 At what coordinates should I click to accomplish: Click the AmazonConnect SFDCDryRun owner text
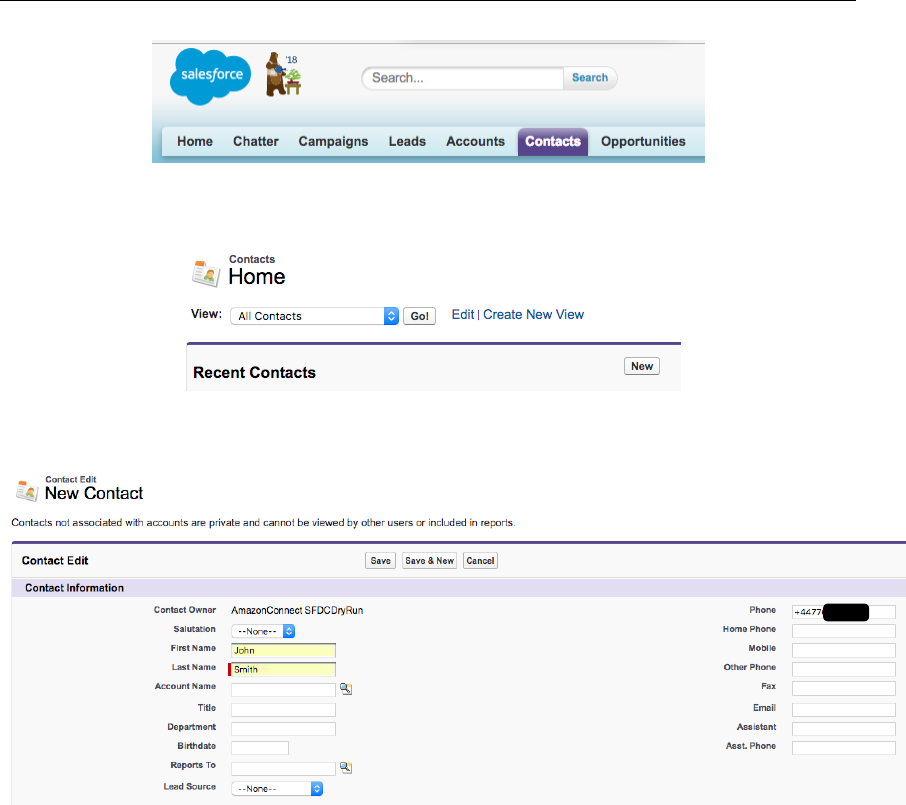(x=297, y=610)
